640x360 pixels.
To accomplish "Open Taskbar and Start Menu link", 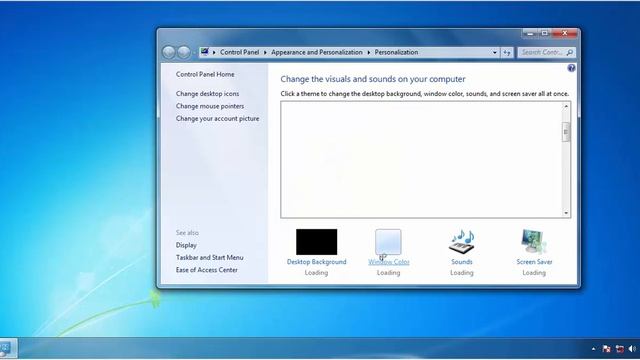I will click(209, 258).
